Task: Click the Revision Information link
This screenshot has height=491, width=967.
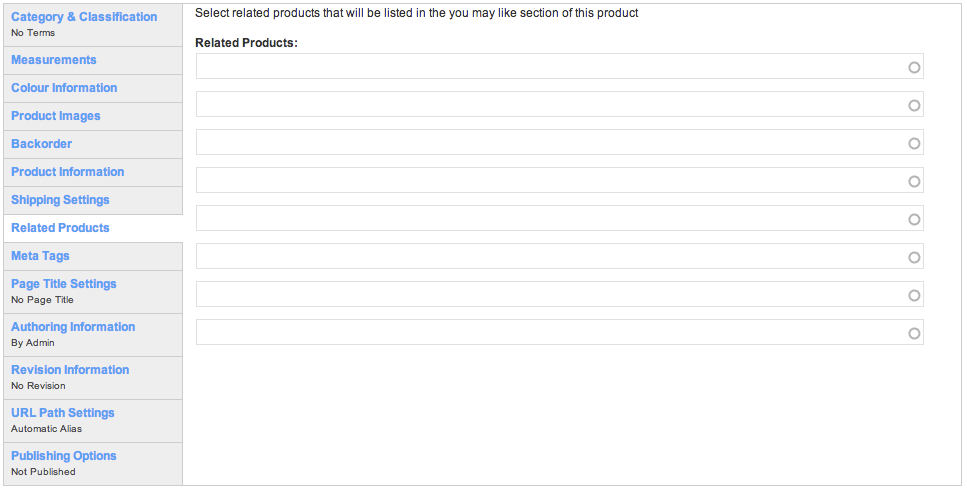Action: (x=70, y=369)
